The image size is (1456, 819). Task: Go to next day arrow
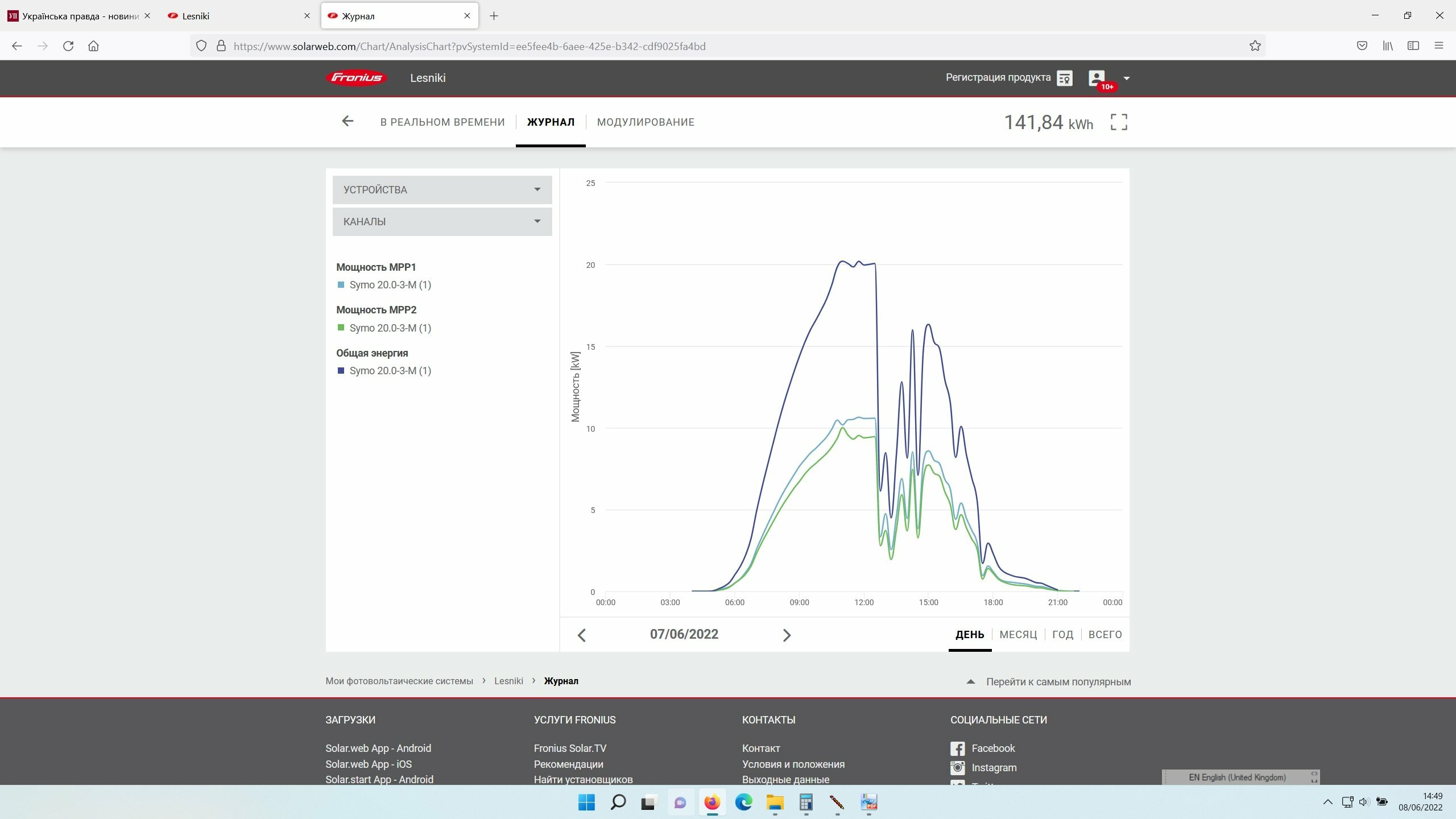coord(787,635)
